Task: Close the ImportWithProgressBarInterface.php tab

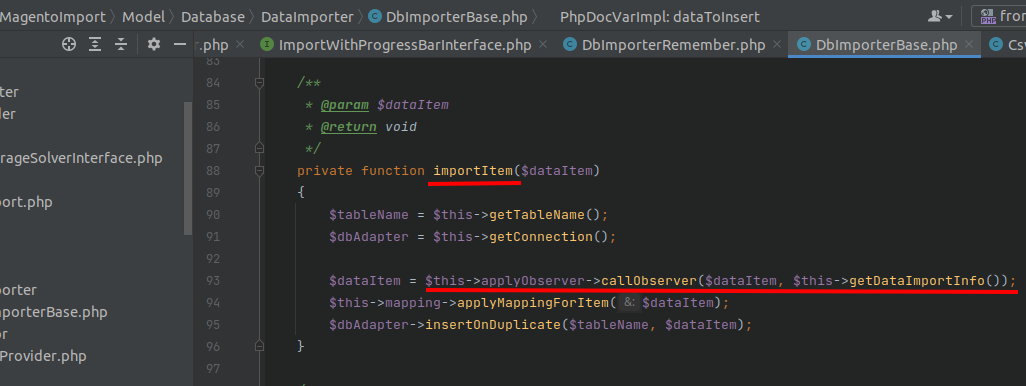Action: [x=543, y=44]
